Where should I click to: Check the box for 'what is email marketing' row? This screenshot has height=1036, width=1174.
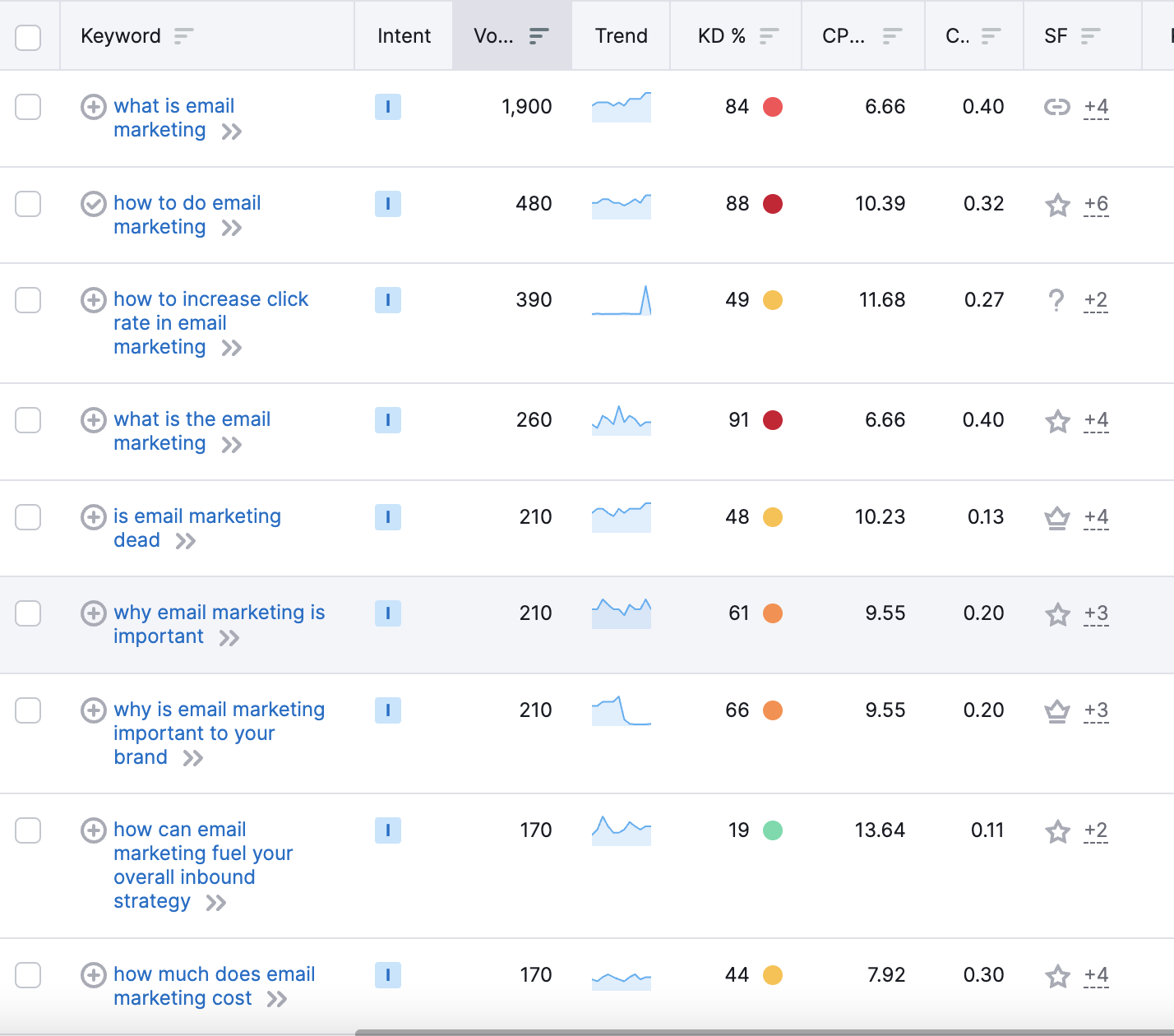(x=28, y=107)
